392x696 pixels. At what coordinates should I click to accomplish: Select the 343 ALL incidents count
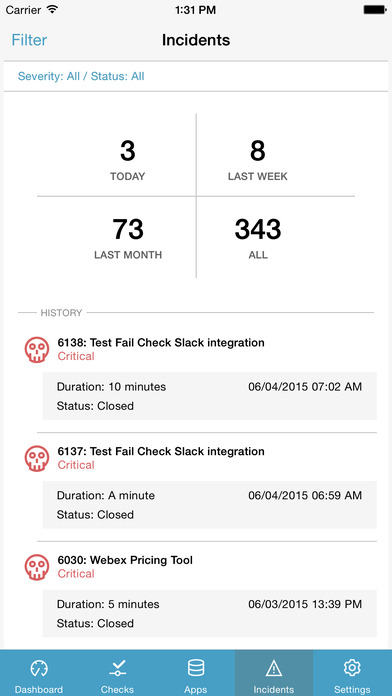pos(258,239)
